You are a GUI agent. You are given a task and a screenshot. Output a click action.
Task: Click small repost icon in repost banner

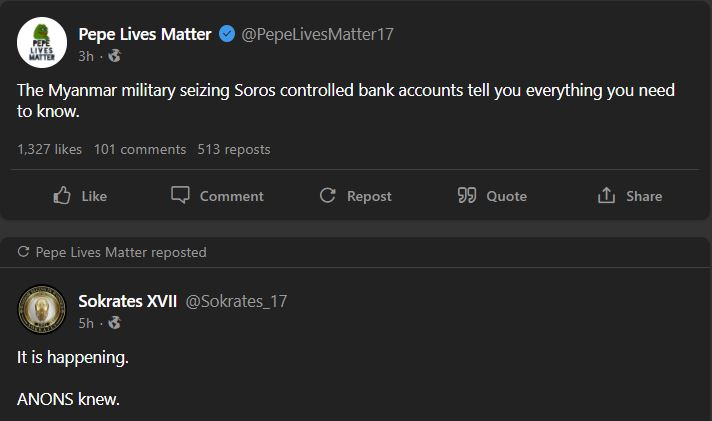point(24,253)
